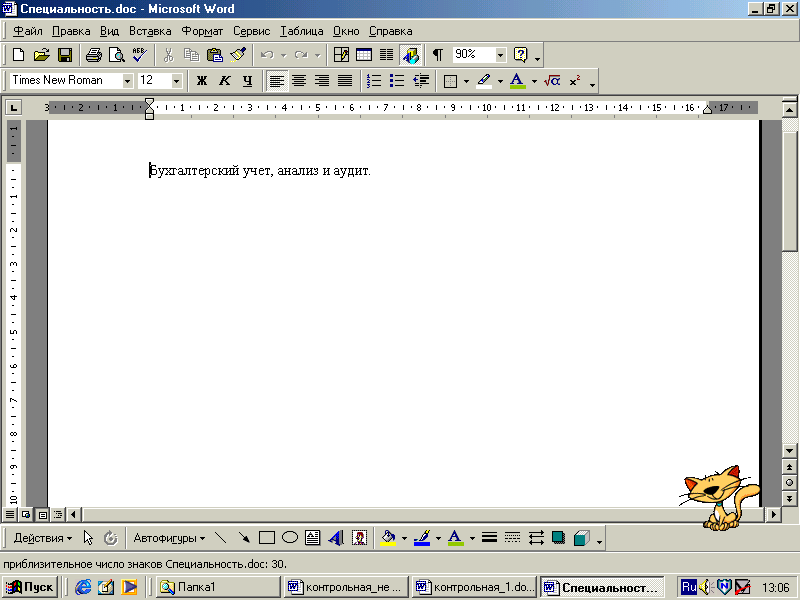Open the Формат menu

[202, 31]
